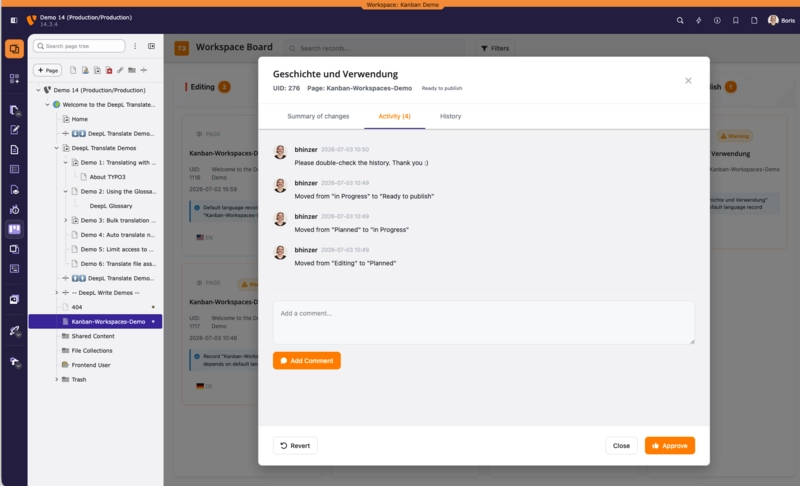Click the lightning bolt cache icon
Image resolution: width=800 pixels, height=486 pixels.
tap(698, 20)
